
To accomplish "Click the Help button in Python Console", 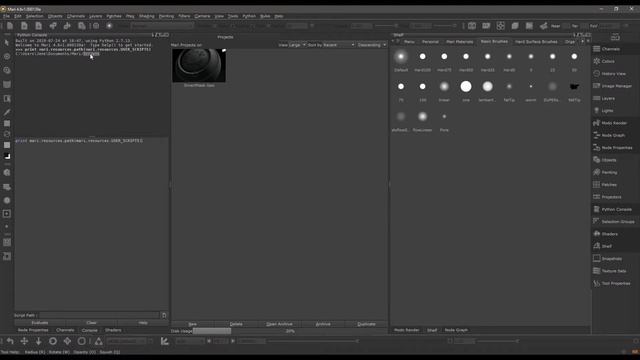I will pos(142,322).
